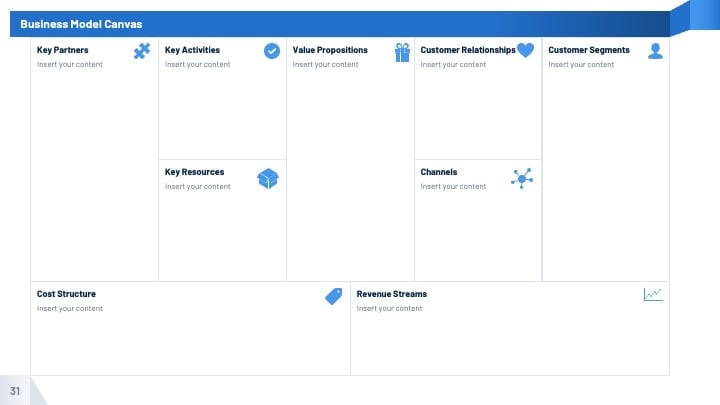Click the puzzle piece icon in Key Partners

(142, 51)
